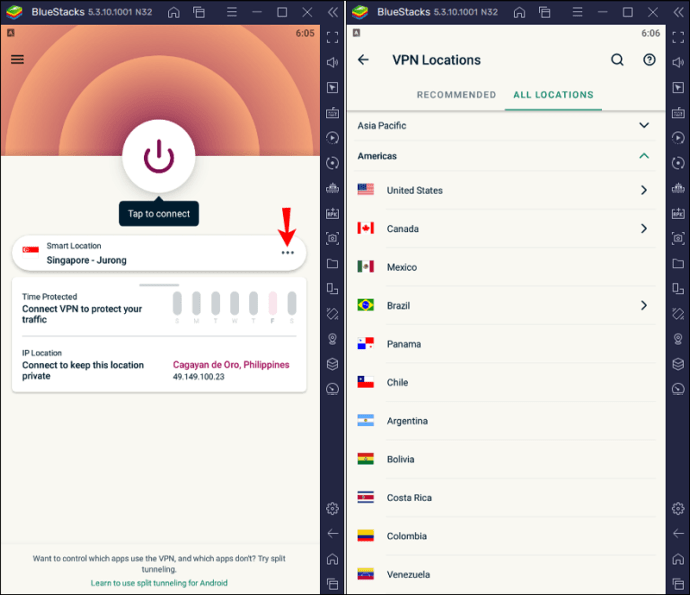690x595 pixels.
Task: Click Singapore - Jurong smart location
Action: (159, 253)
